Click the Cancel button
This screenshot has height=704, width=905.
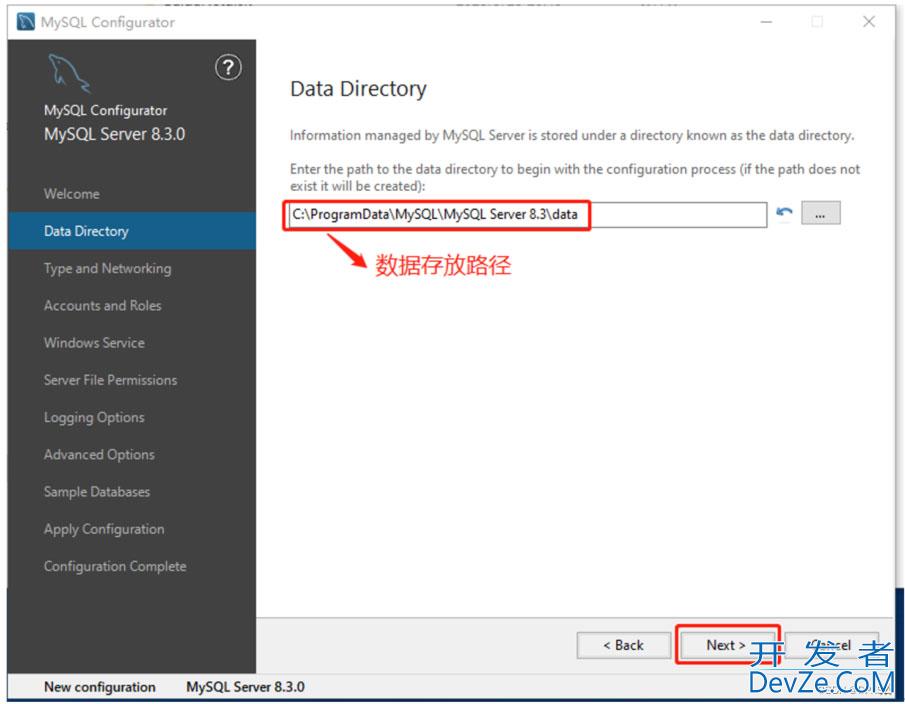[831, 645]
